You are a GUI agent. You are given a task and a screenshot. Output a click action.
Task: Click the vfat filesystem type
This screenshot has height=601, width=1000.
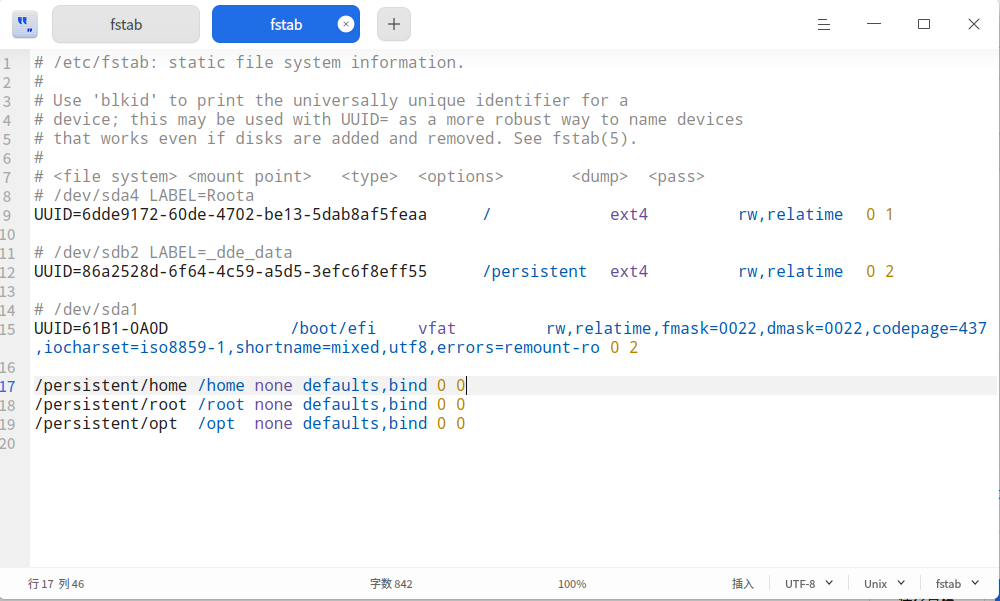[437, 329]
